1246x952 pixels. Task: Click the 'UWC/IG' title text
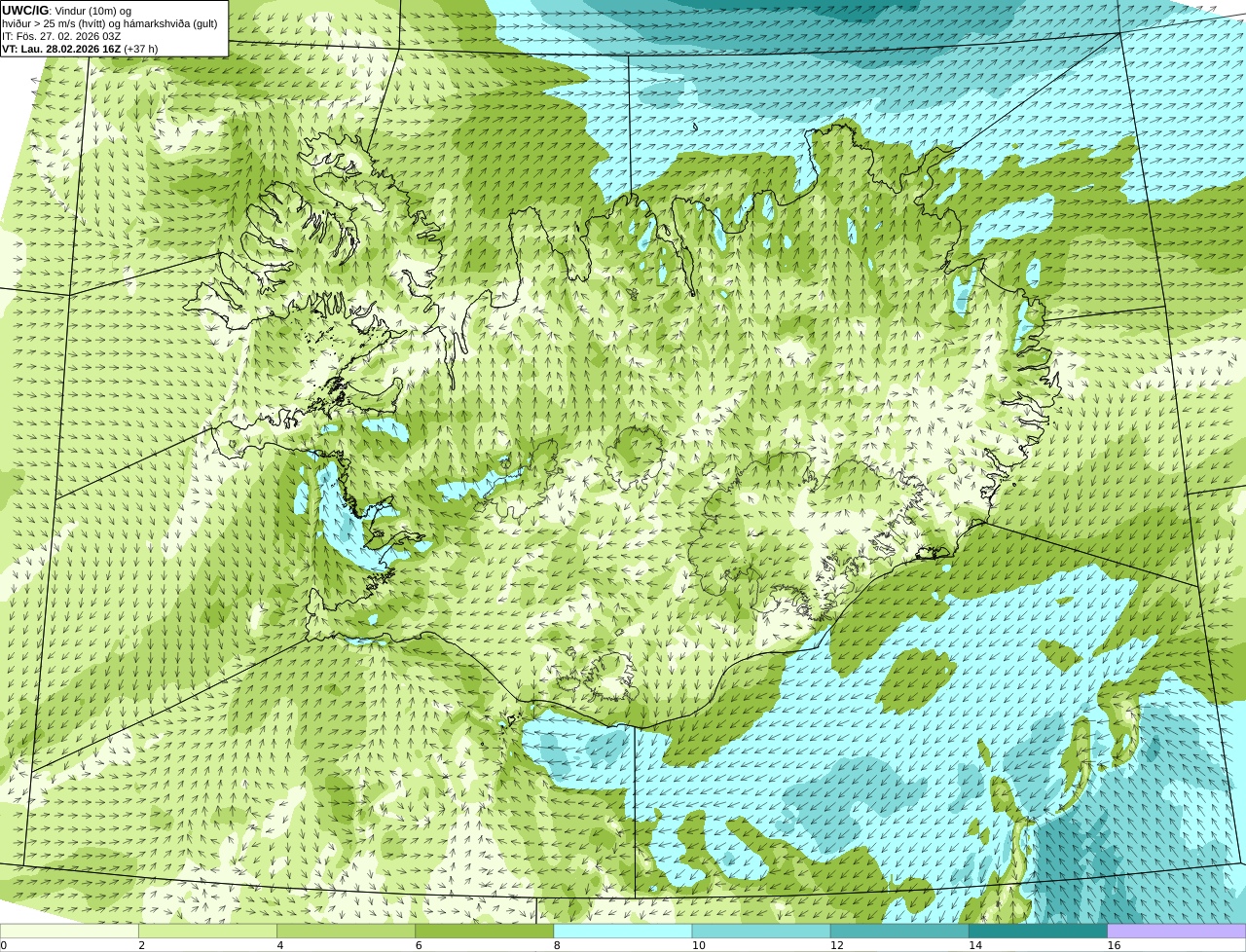pos(25,11)
